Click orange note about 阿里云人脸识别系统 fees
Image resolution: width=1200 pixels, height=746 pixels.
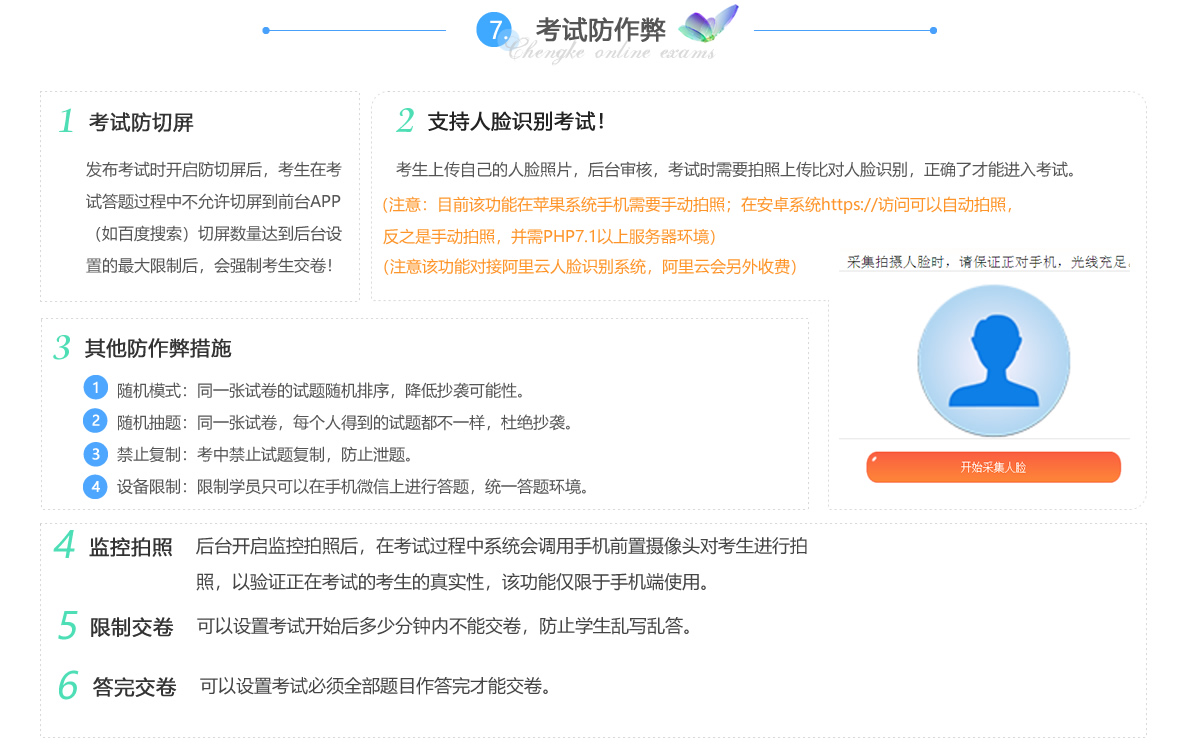coord(591,266)
